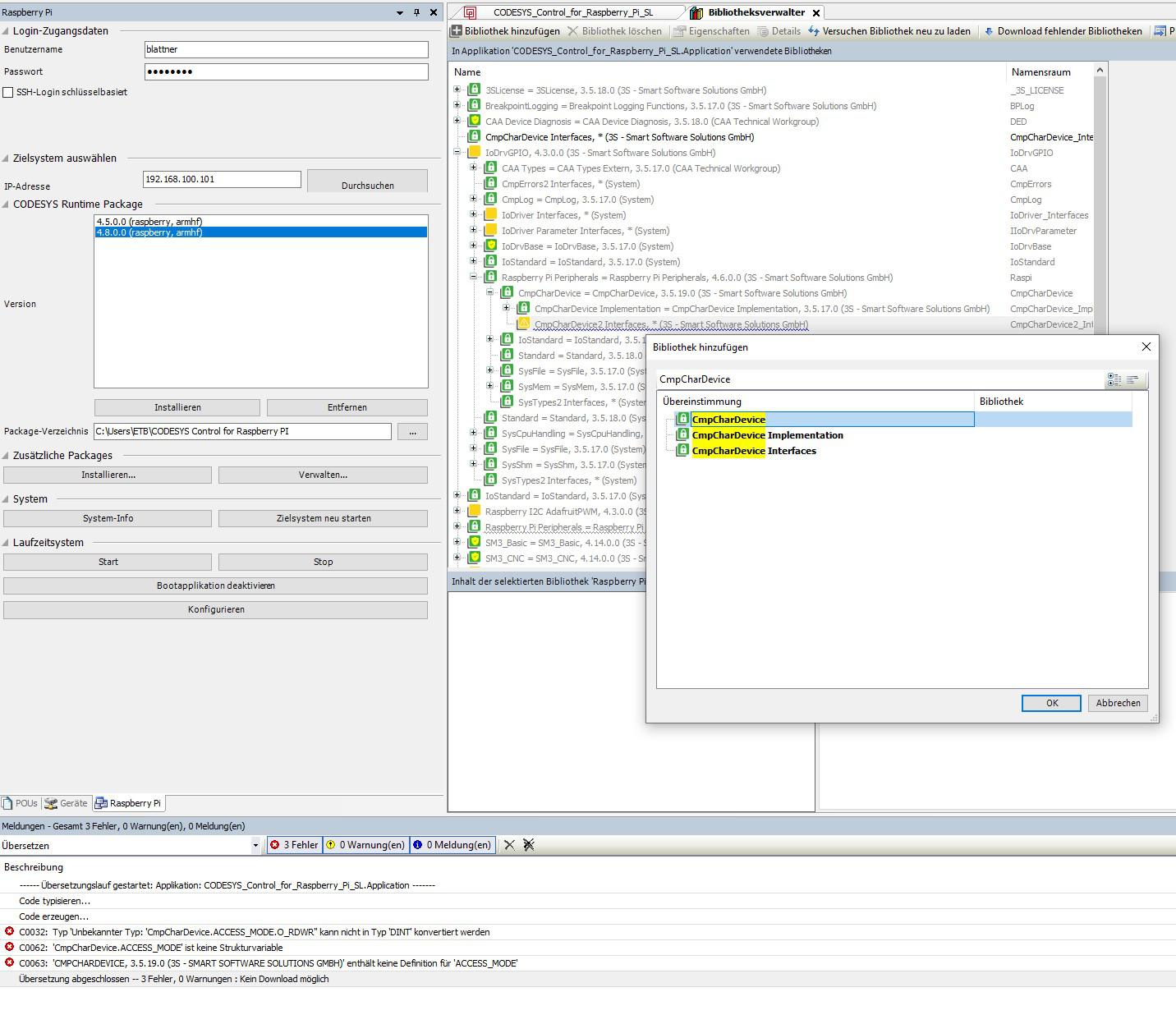Click the Zielsystem neu starten button
The height and width of the screenshot is (1015, 1176).
coord(323,517)
